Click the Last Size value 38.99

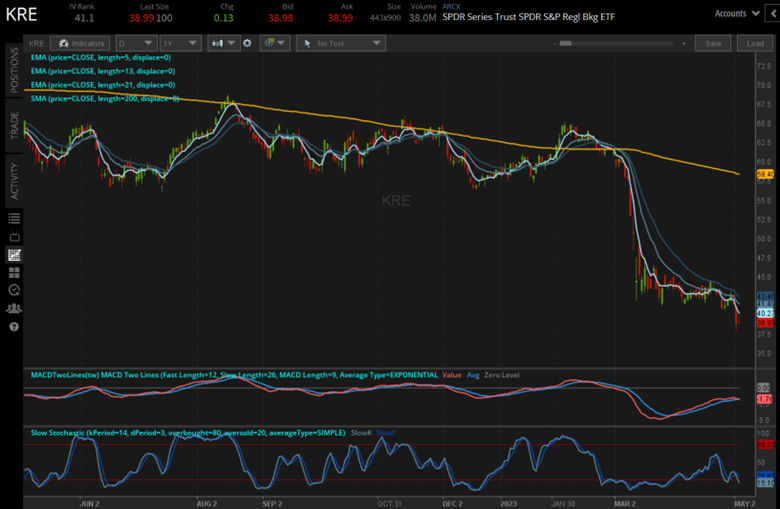click(141, 18)
